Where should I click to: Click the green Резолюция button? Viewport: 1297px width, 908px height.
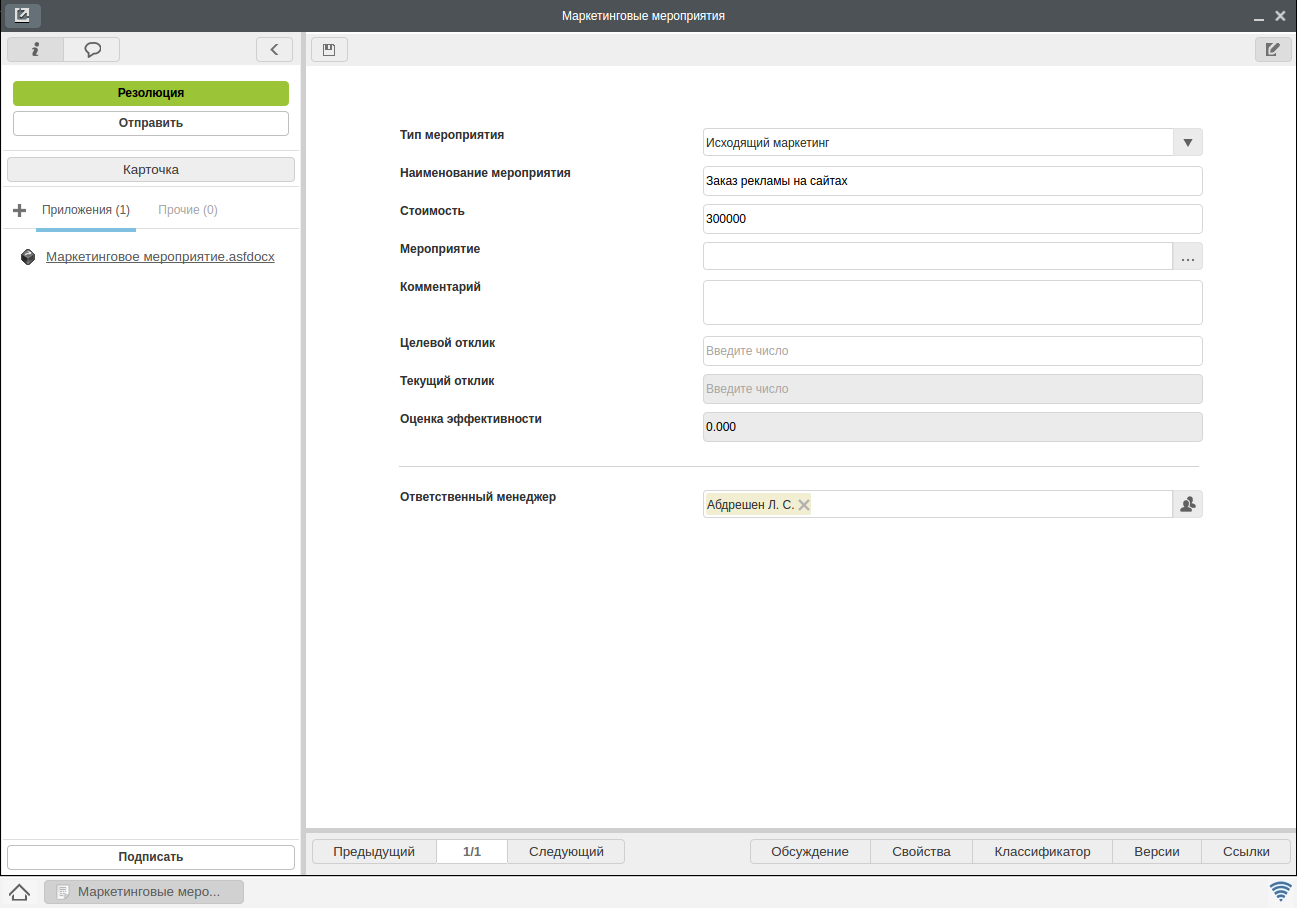pos(151,93)
